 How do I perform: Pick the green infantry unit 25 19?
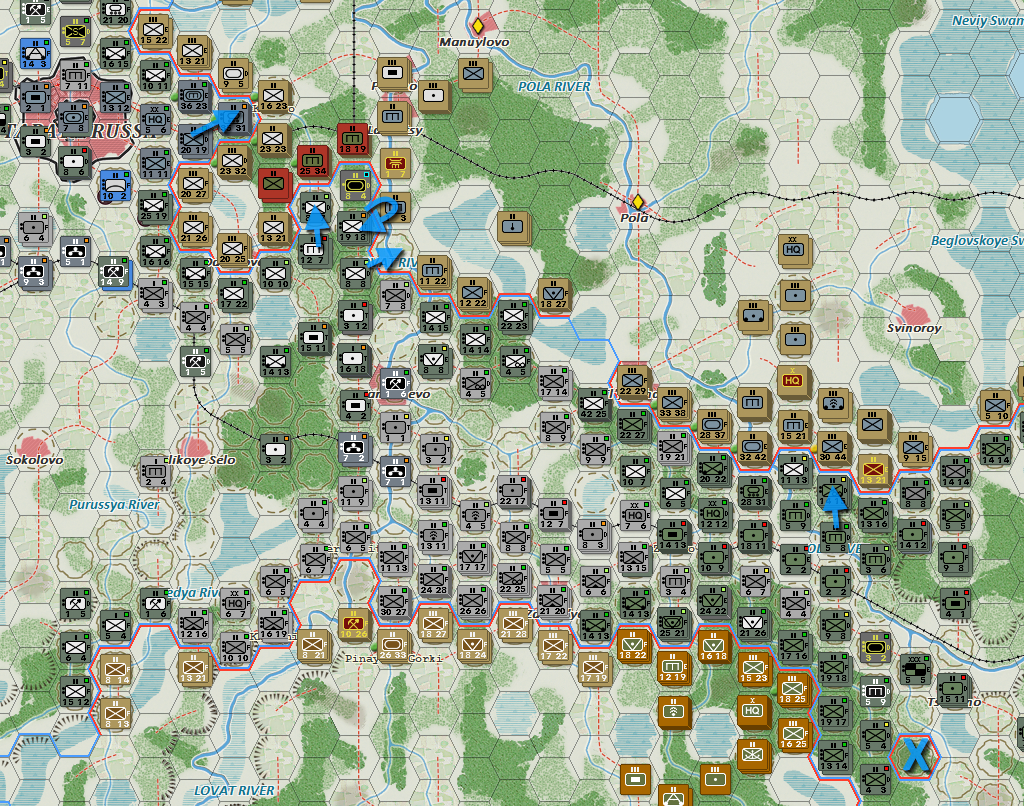click(x=154, y=207)
